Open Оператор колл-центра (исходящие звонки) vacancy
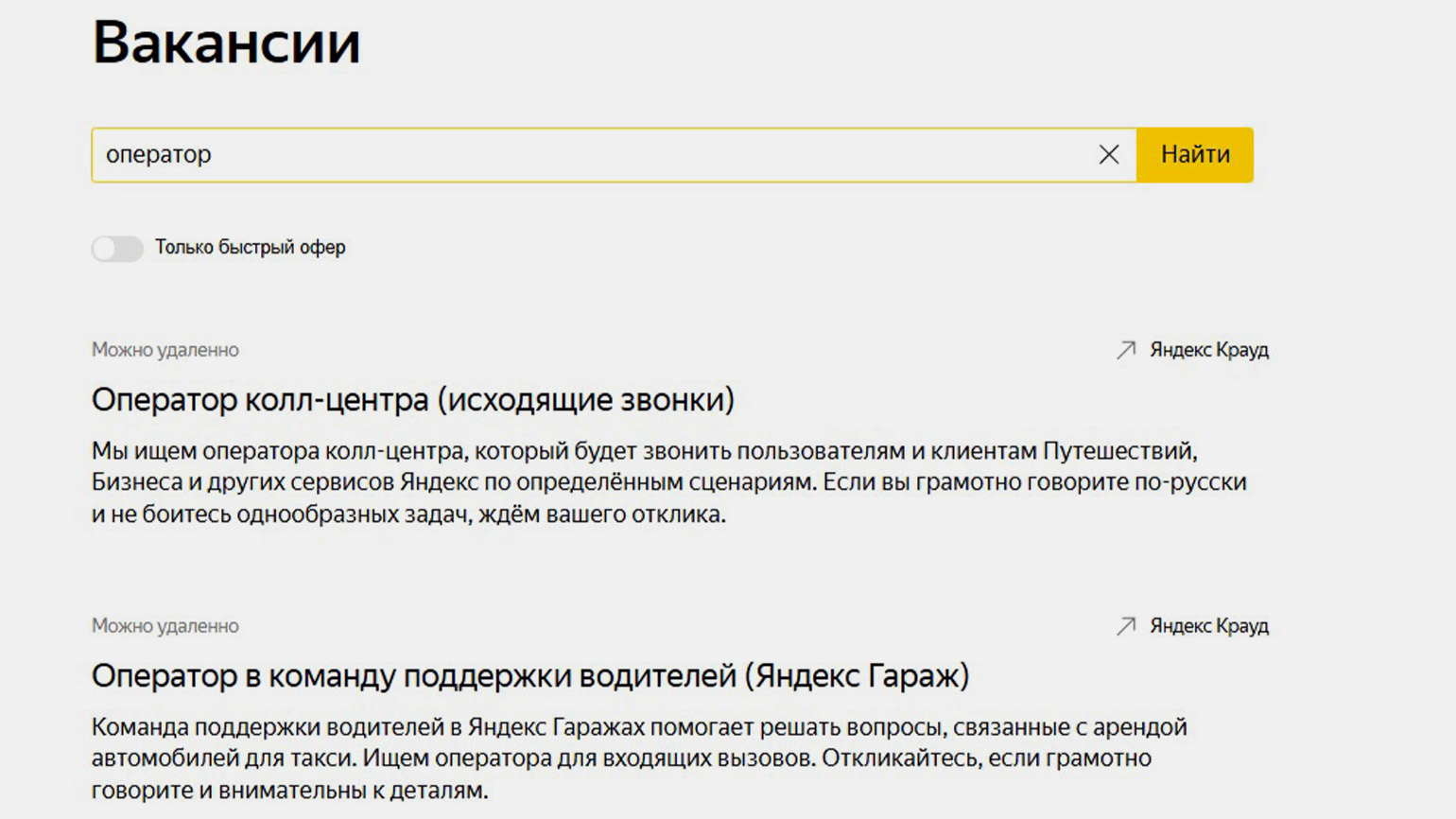The width and height of the screenshot is (1456, 819). click(413, 400)
